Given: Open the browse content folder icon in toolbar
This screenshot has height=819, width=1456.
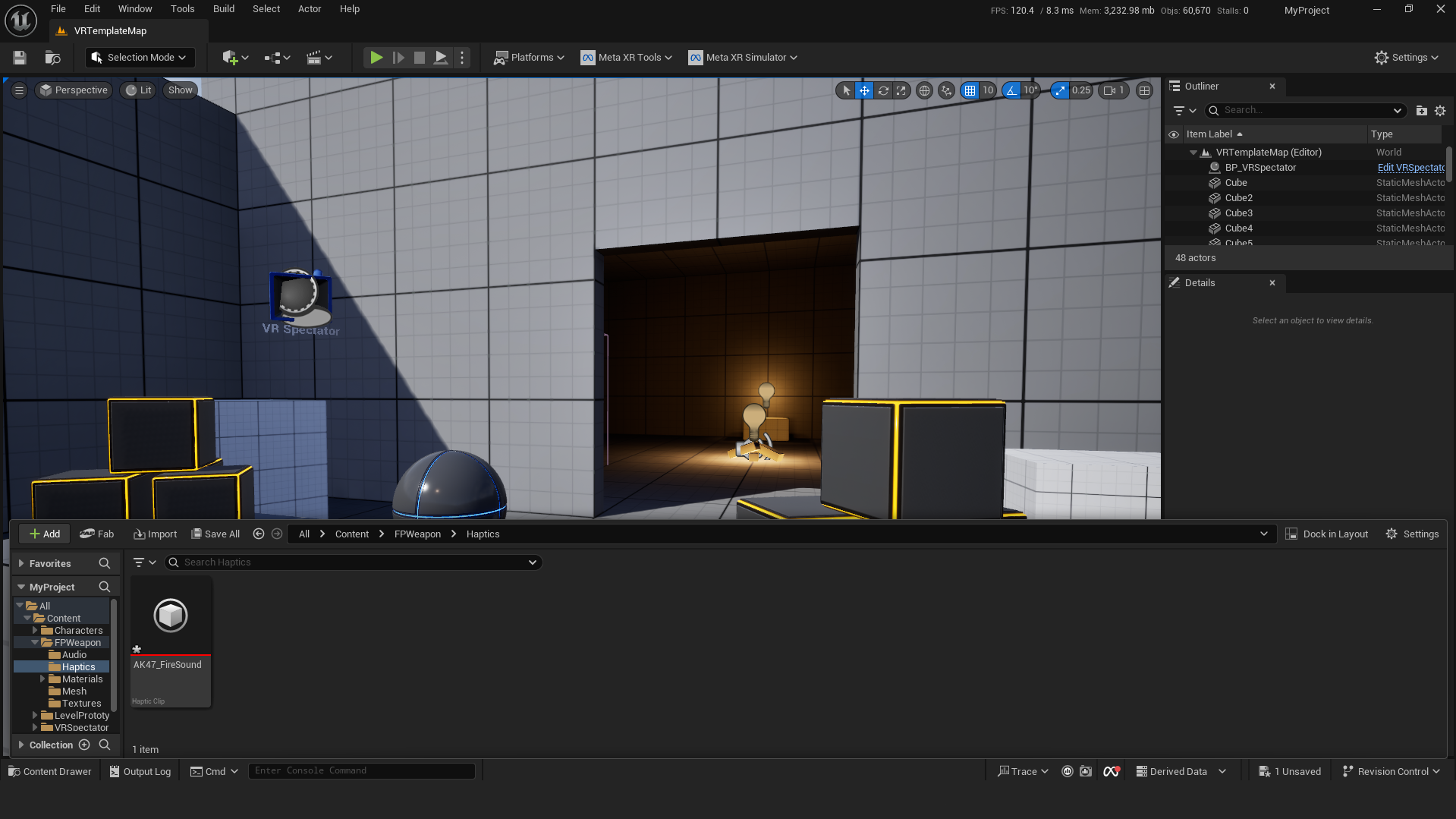Looking at the screenshot, I should point(52,58).
